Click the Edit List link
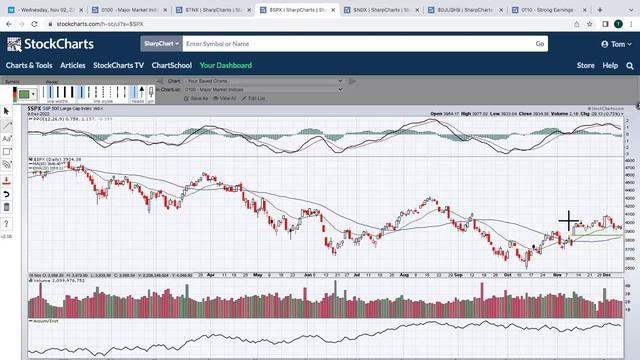This screenshot has height=360, width=640. (x=253, y=98)
